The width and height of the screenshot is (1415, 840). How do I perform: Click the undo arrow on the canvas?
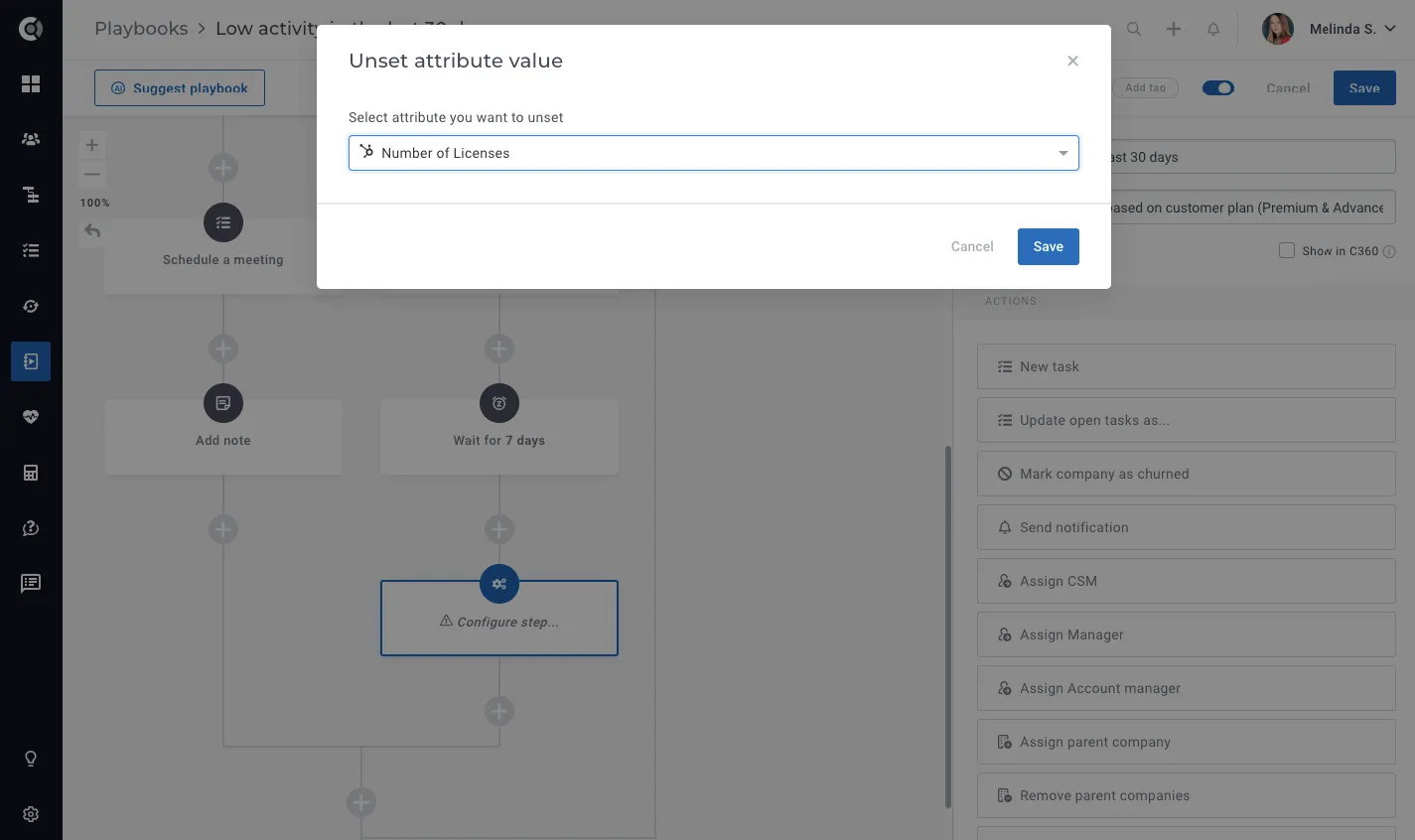pos(92,230)
